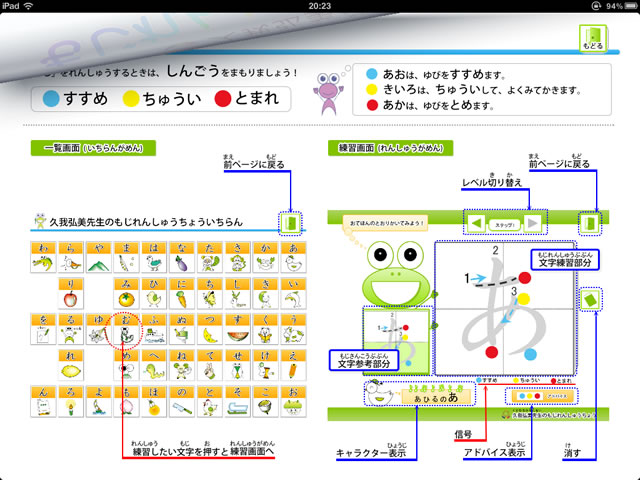640x480 pixels.
Task: Select the み tile with orange
Action: pos(127,293)
